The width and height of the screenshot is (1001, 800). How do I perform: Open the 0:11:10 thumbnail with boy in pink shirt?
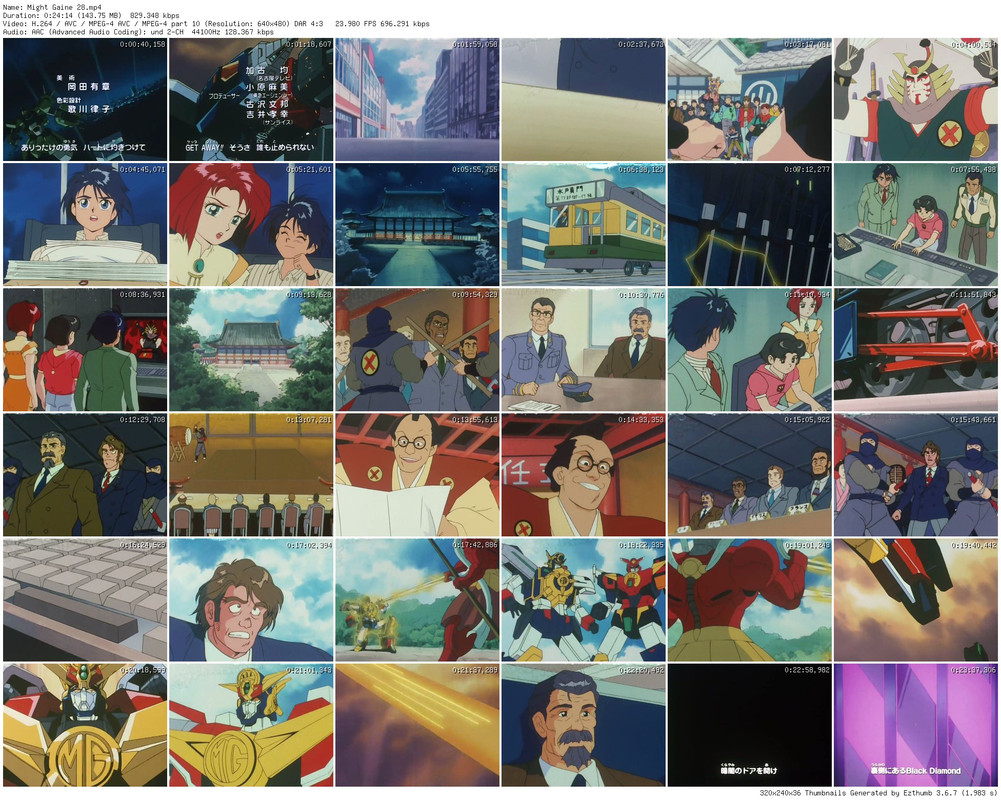click(749, 350)
